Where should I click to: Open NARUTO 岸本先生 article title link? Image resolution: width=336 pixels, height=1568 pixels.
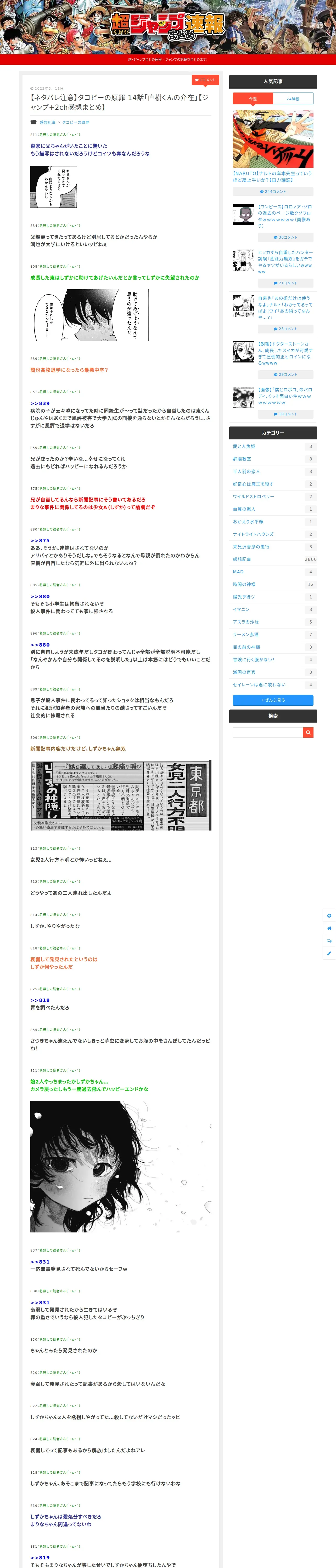click(x=273, y=176)
